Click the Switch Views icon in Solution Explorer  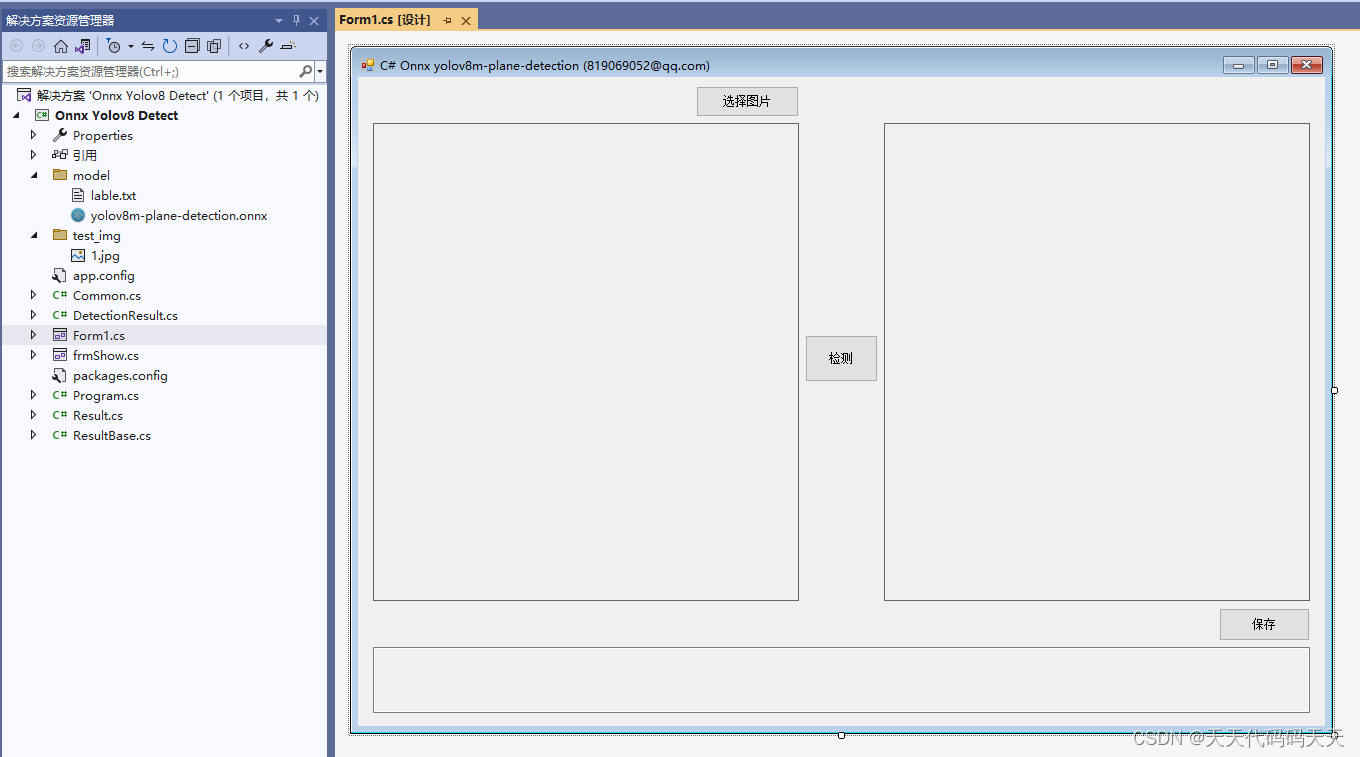[x=85, y=45]
